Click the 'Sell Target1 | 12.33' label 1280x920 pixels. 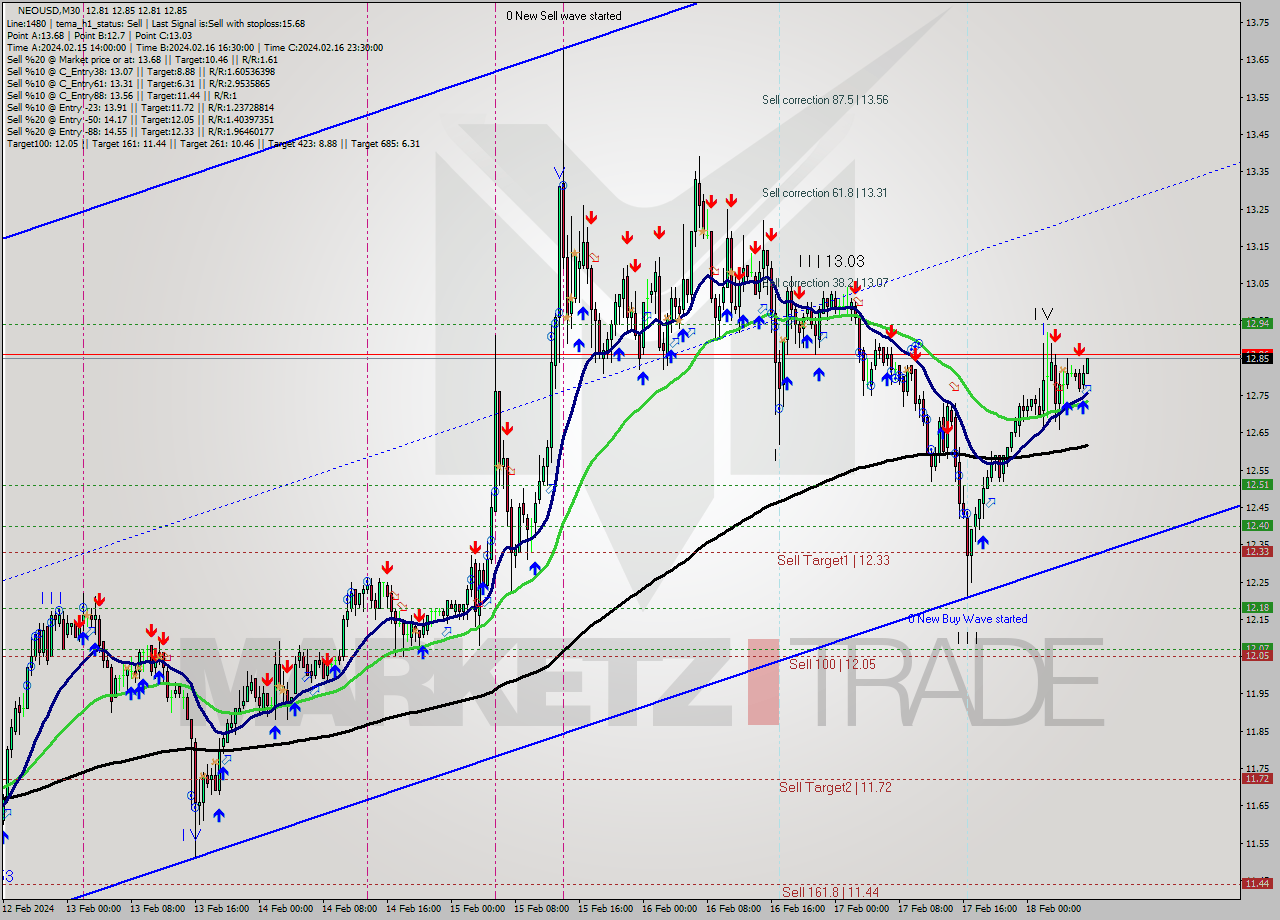pyautogui.click(x=833, y=560)
